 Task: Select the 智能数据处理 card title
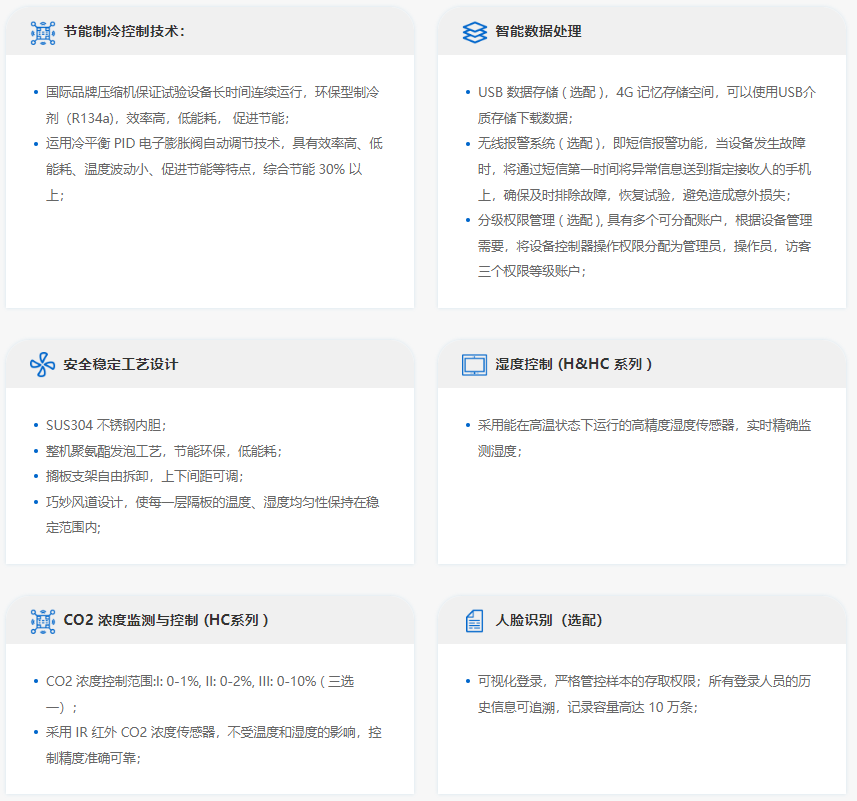(x=538, y=31)
